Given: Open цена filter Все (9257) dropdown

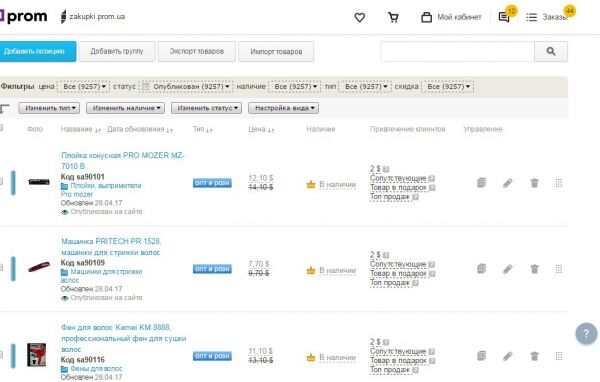Looking at the screenshot, I should [x=84, y=87].
